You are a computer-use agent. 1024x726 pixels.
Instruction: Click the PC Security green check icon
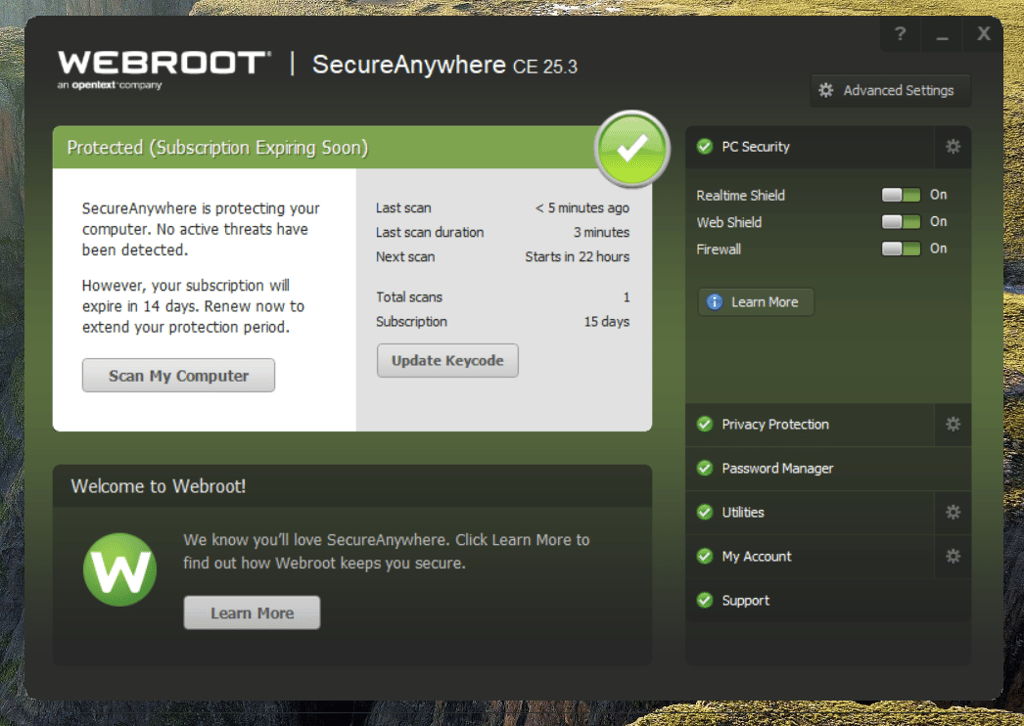705,147
